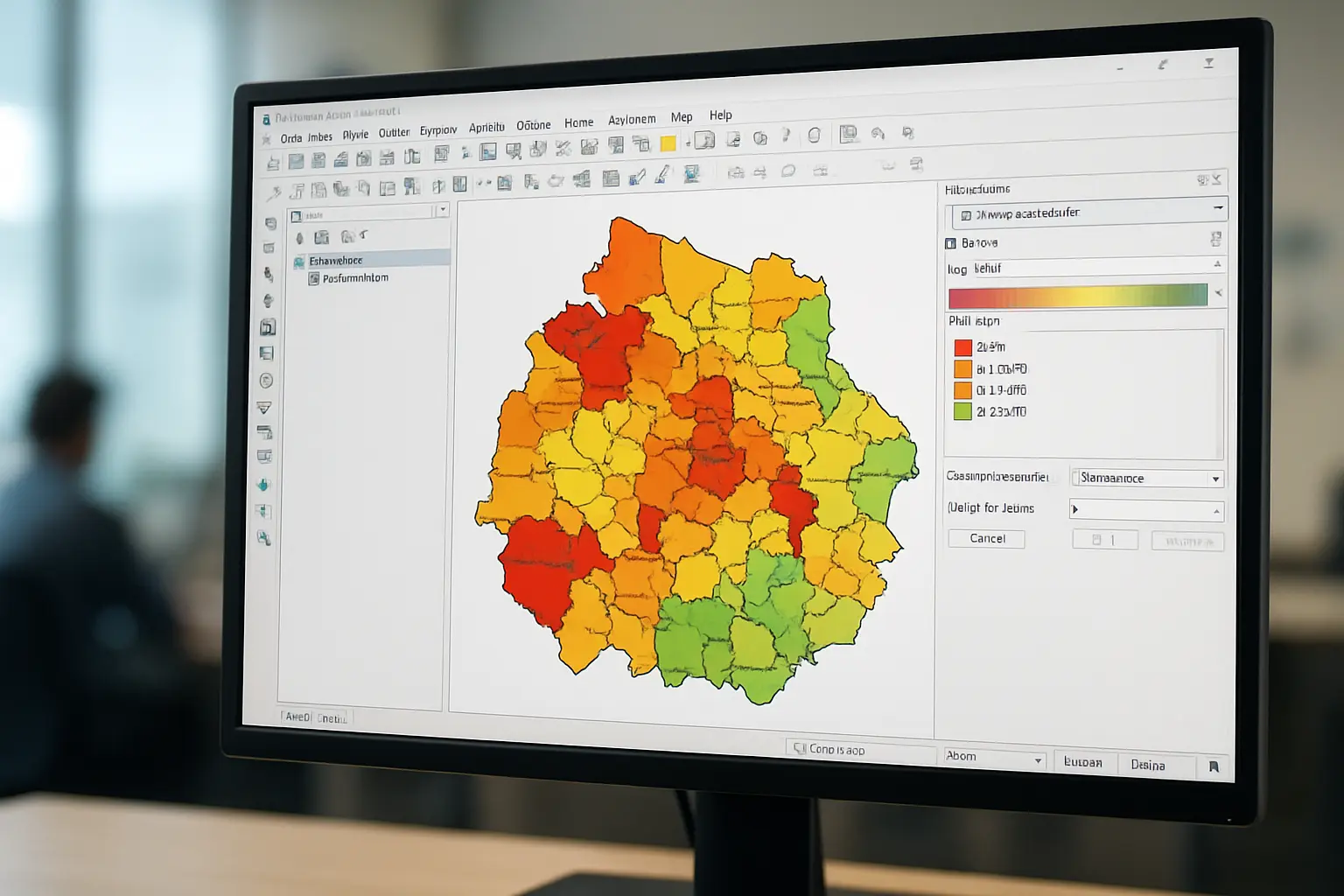Expand the Uelight for Jeums combo box
The image size is (1344, 896).
1216,511
